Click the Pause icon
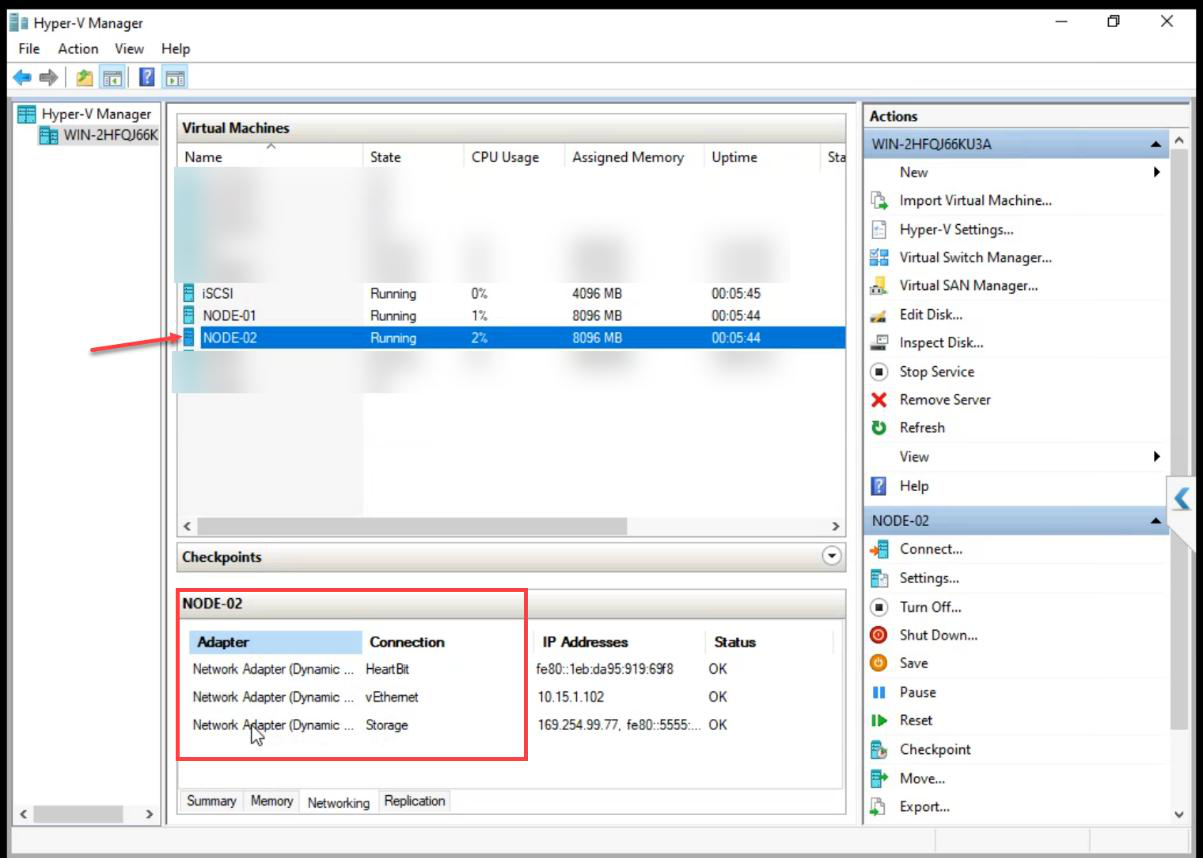Image resolution: width=1203 pixels, height=858 pixels. tap(879, 692)
